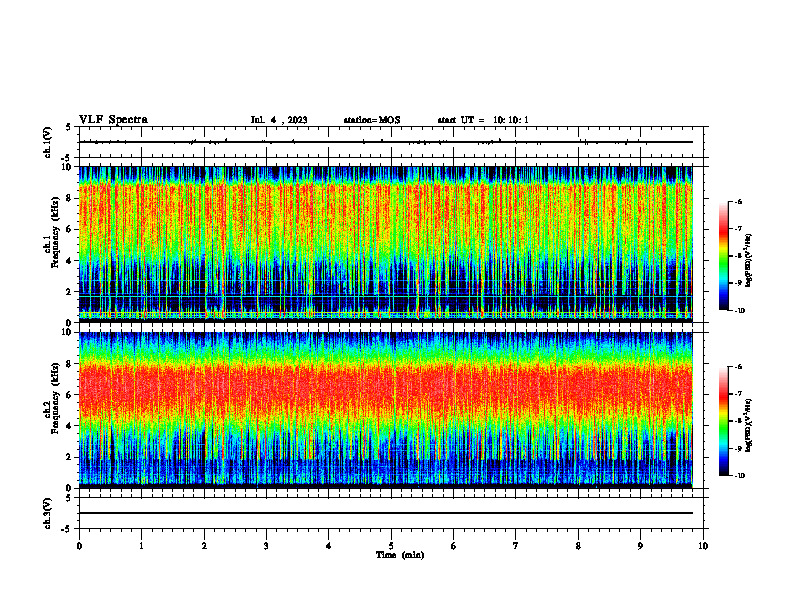The width and height of the screenshot is (792, 612).
Task: Click the "-6" tick on ch.2 color bar
Action: [738, 367]
